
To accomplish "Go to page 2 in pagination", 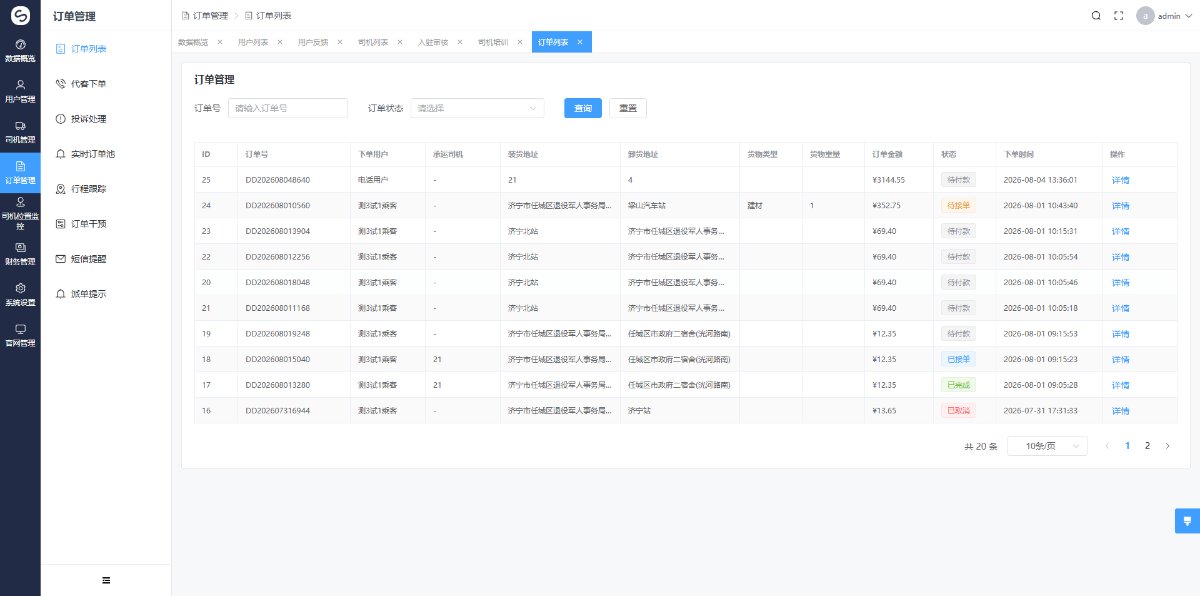I will point(1147,446).
